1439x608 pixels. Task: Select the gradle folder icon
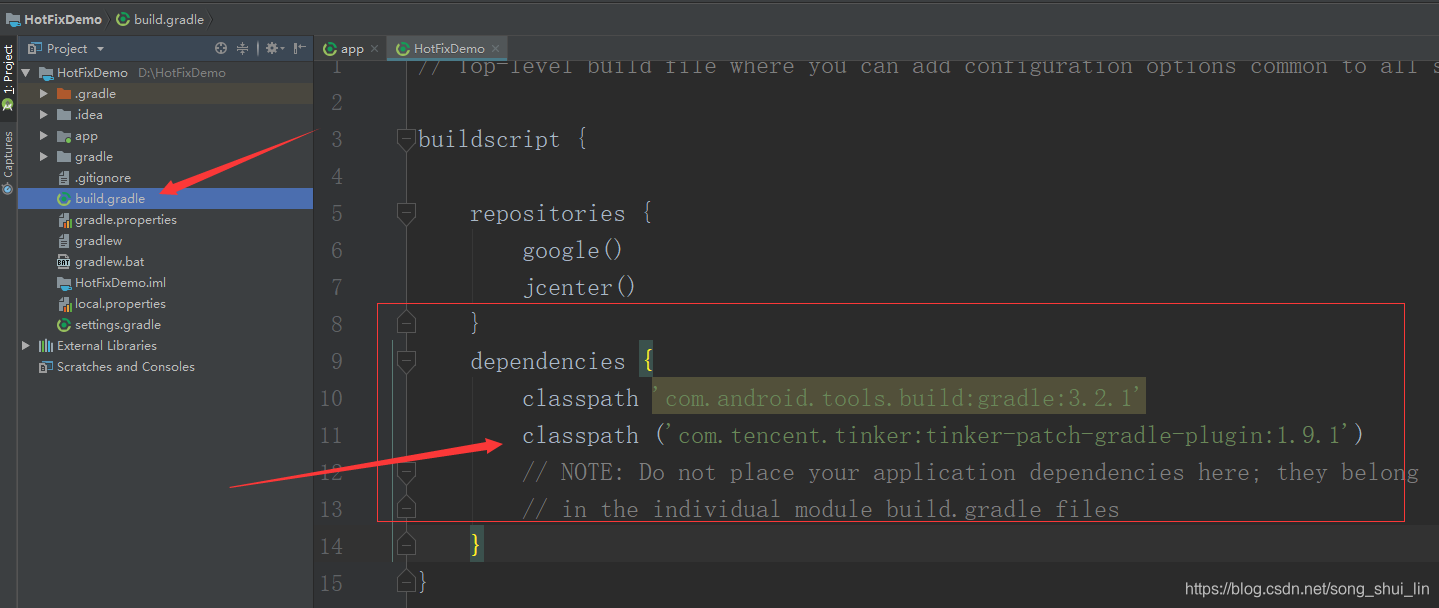tap(64, 157)
